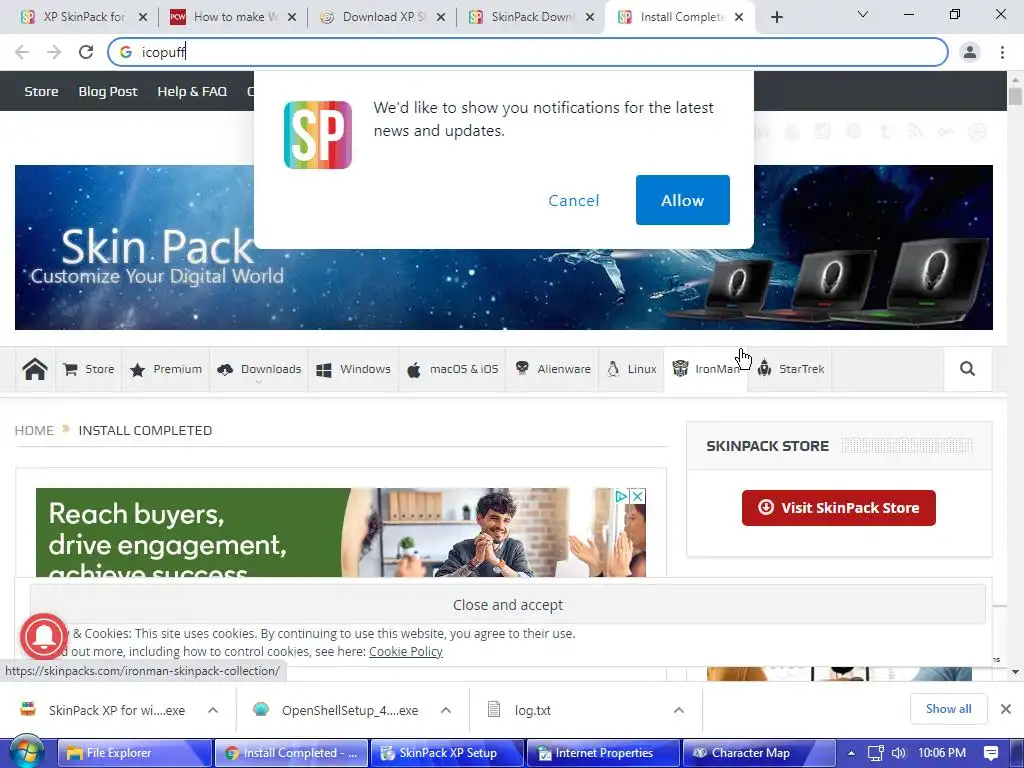
Task: Open macOS & iOS navigation item
Action: click(452, 369)
